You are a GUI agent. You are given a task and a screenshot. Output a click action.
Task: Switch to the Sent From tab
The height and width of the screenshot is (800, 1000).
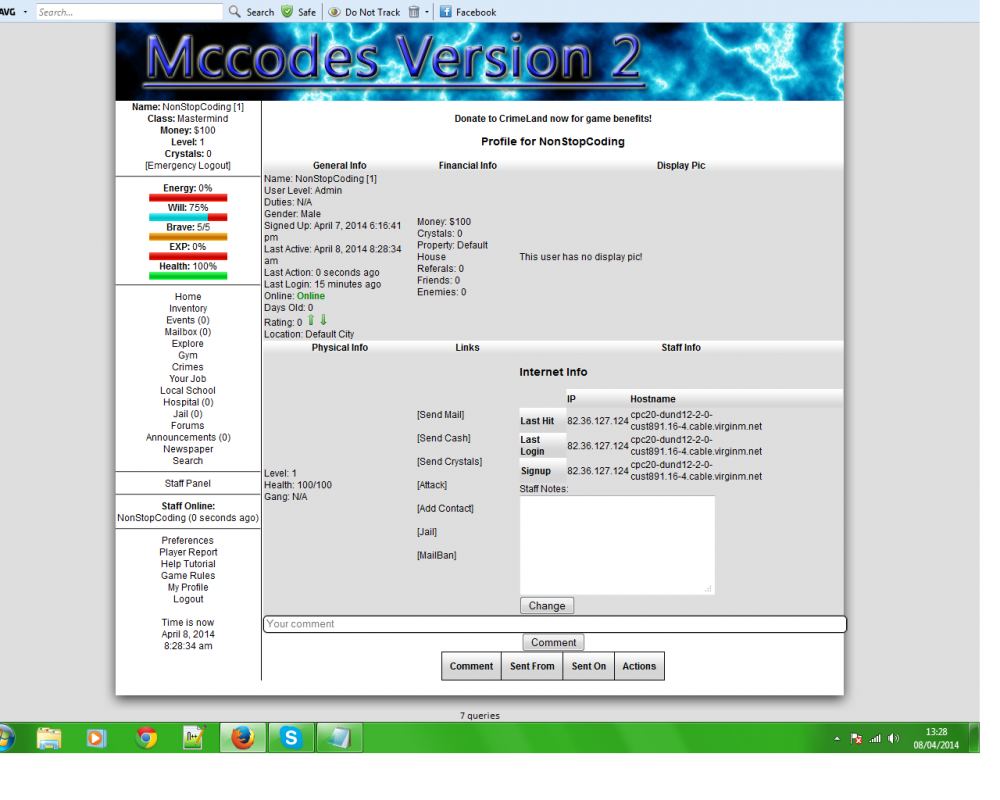coord(531,665)
